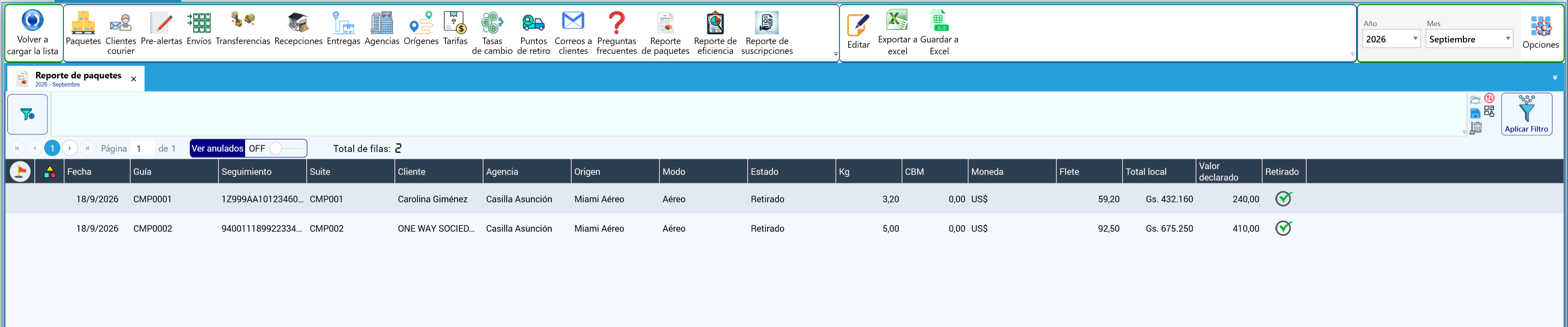This screenshot has width=1568, height=327.
Task: Click the Aplicar Filtro button
Action: pyautogui.click(x=1526, y=114)
